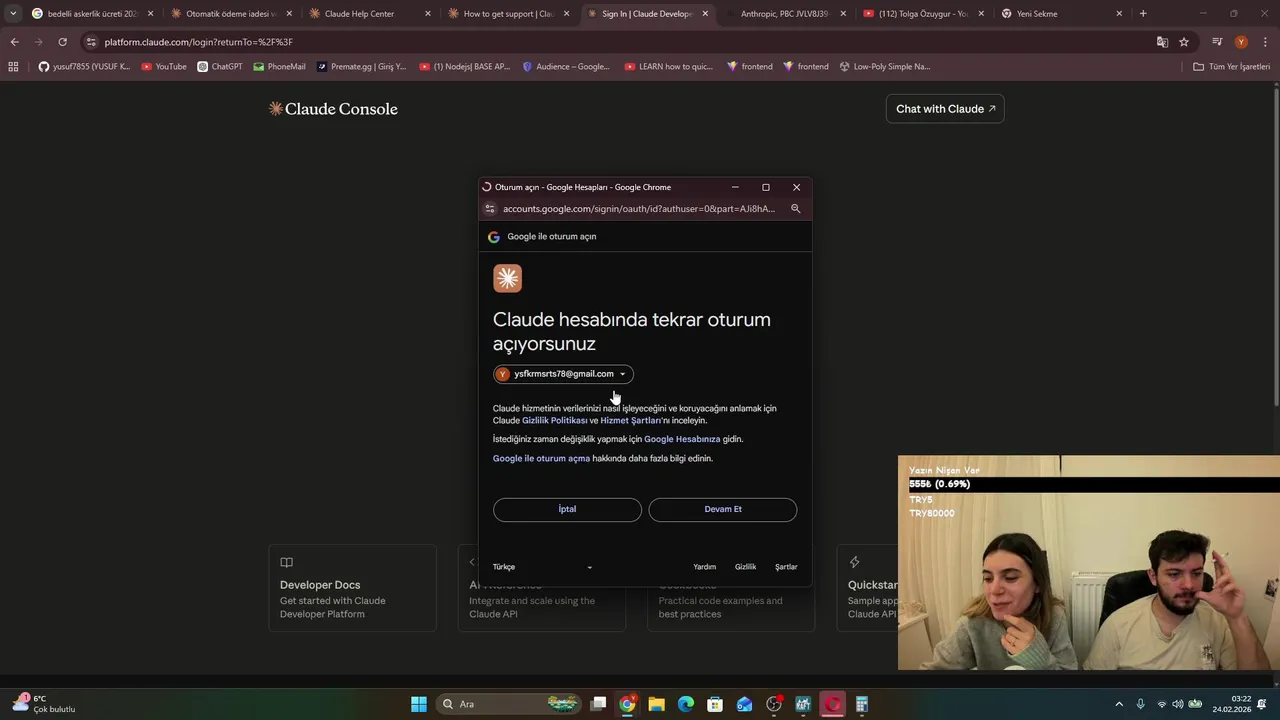Open yusuf7855 GitHub bookmark
Screen dimensions: 1280x720
tap(84, 67)
